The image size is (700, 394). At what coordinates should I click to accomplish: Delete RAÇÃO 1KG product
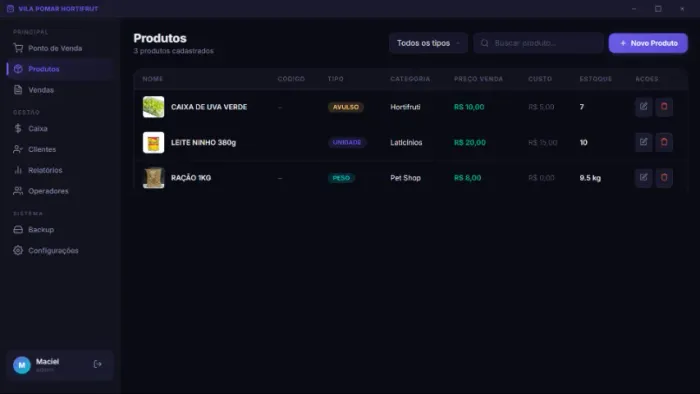click(x=664, y=178)
